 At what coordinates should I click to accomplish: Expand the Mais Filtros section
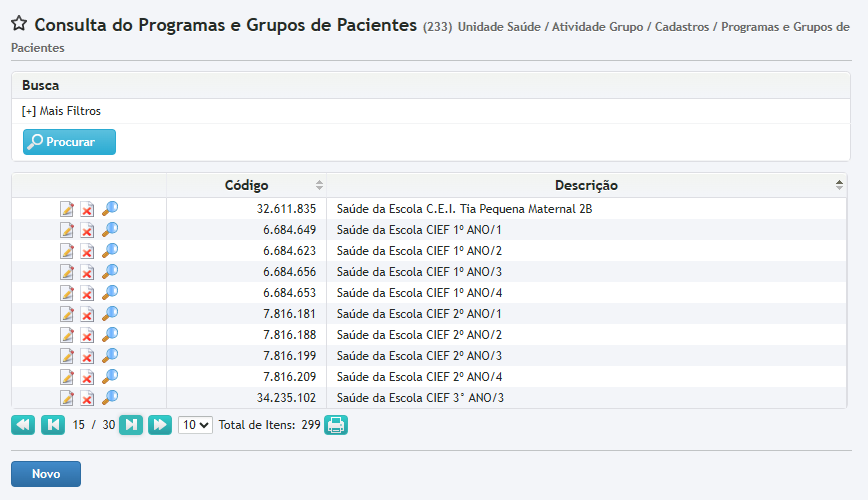(x=61, y=111)
